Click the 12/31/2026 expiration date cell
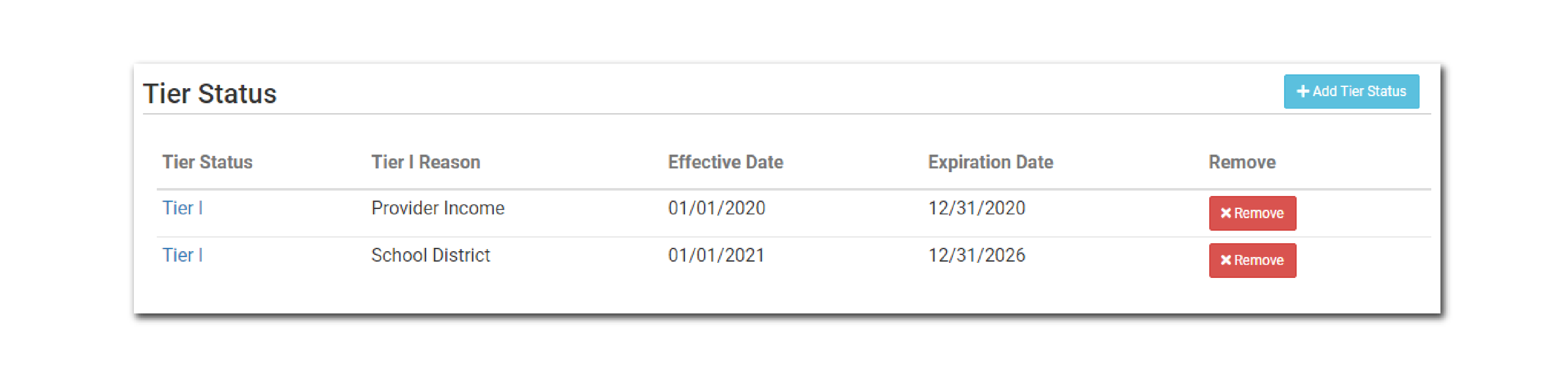Image resolution: width=1568 pixels, height=392 pixels. click(976, 255)
